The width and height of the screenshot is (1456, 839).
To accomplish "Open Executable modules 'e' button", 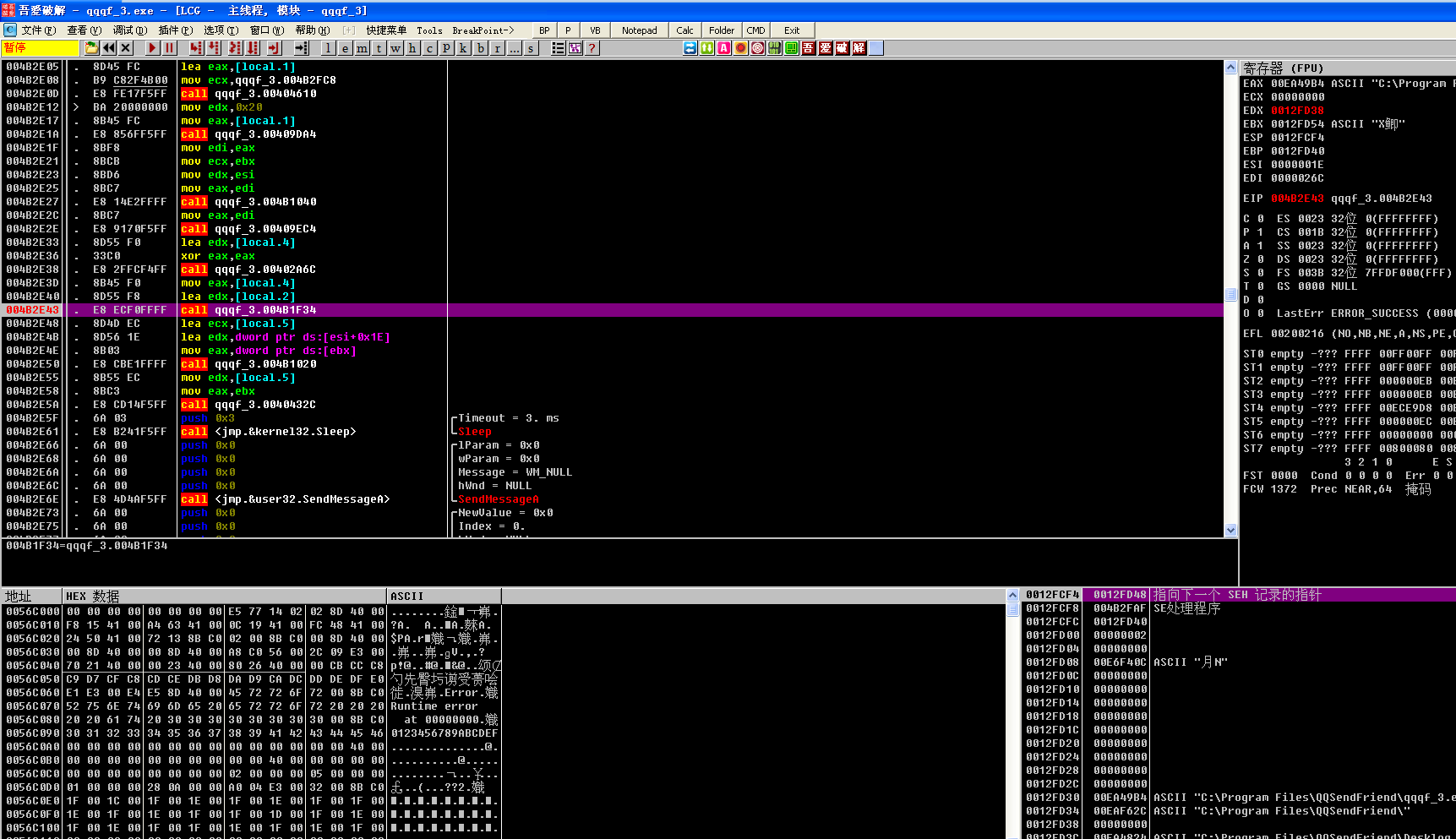I will (345, 48).
